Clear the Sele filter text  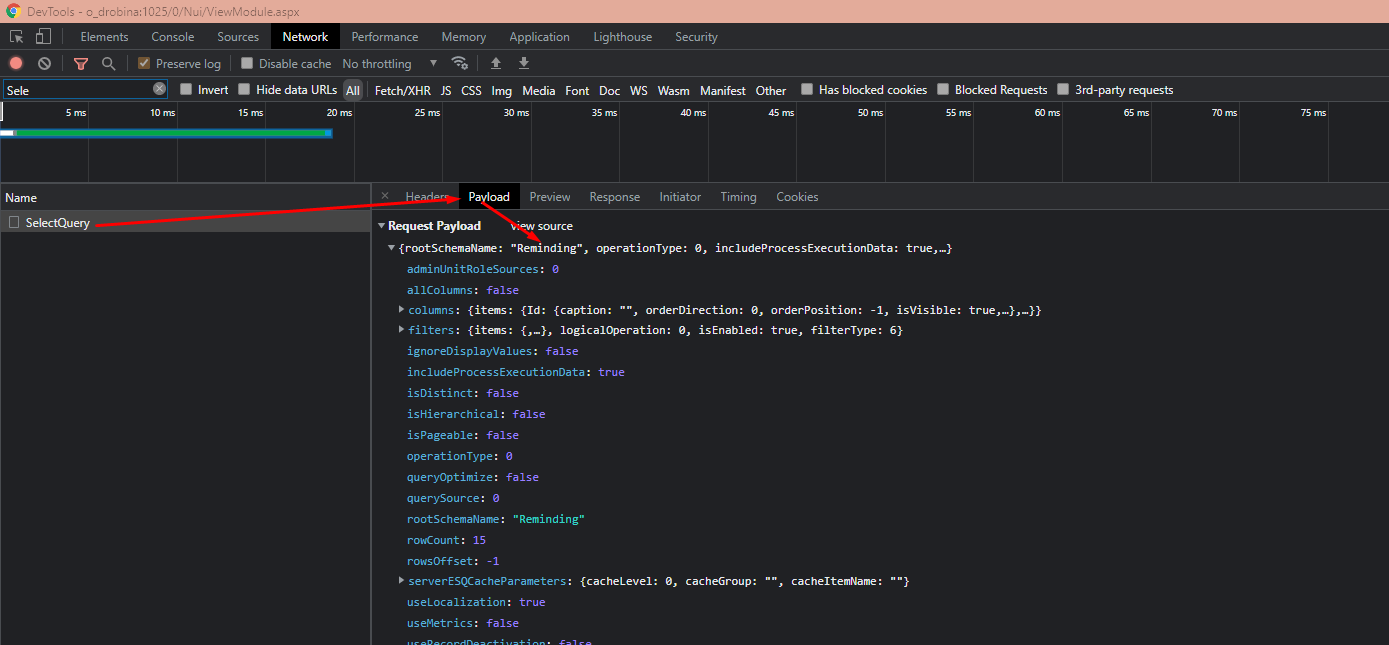click(159, 89)
